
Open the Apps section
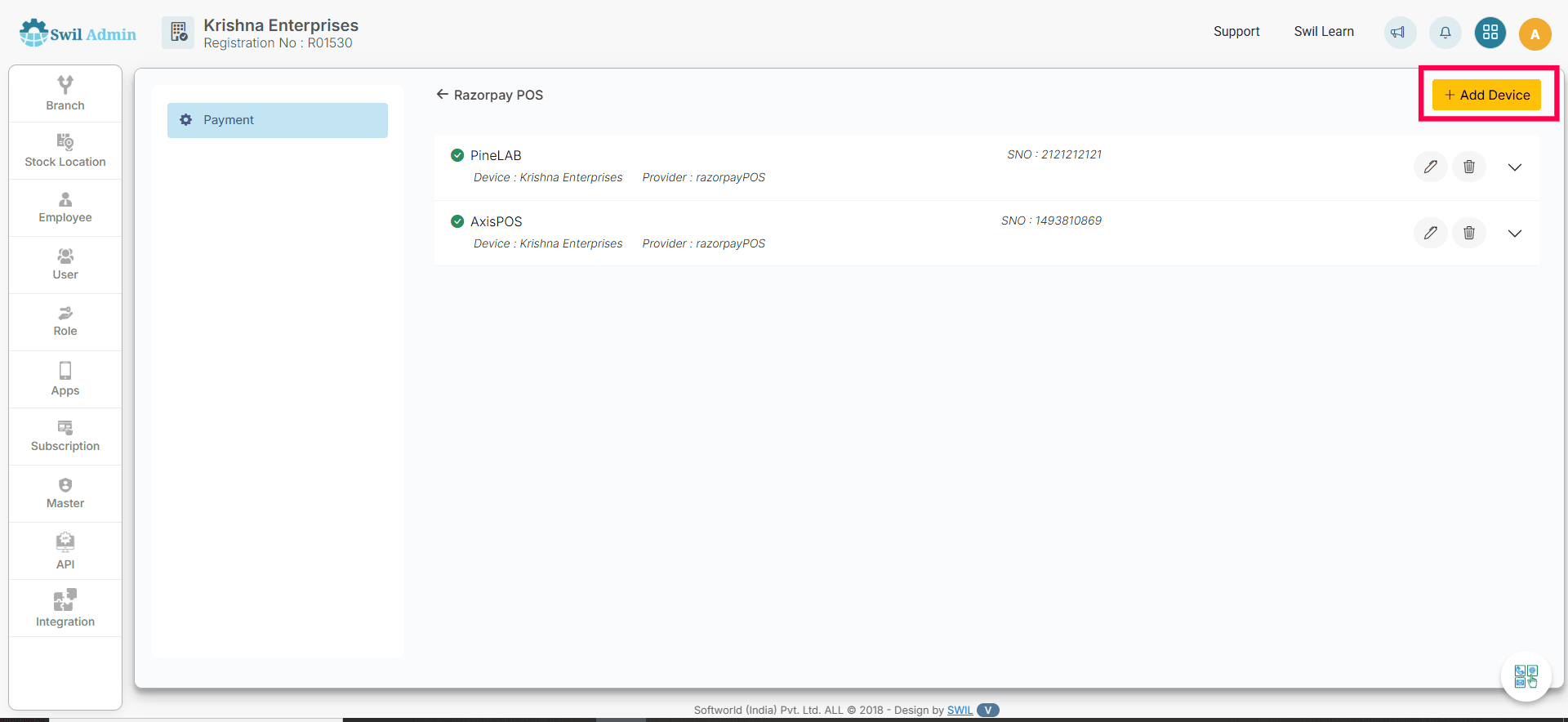tap(65, 379)
